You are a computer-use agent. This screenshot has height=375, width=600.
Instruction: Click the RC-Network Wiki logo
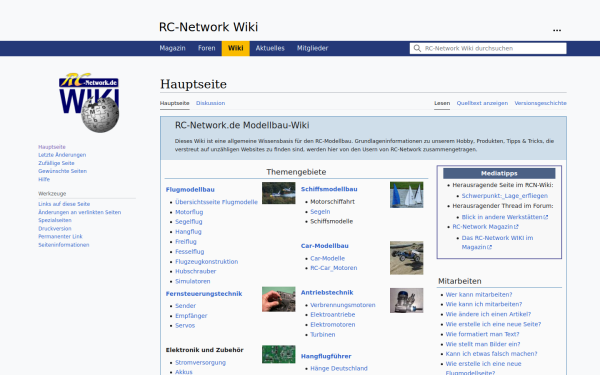point(89,103)
